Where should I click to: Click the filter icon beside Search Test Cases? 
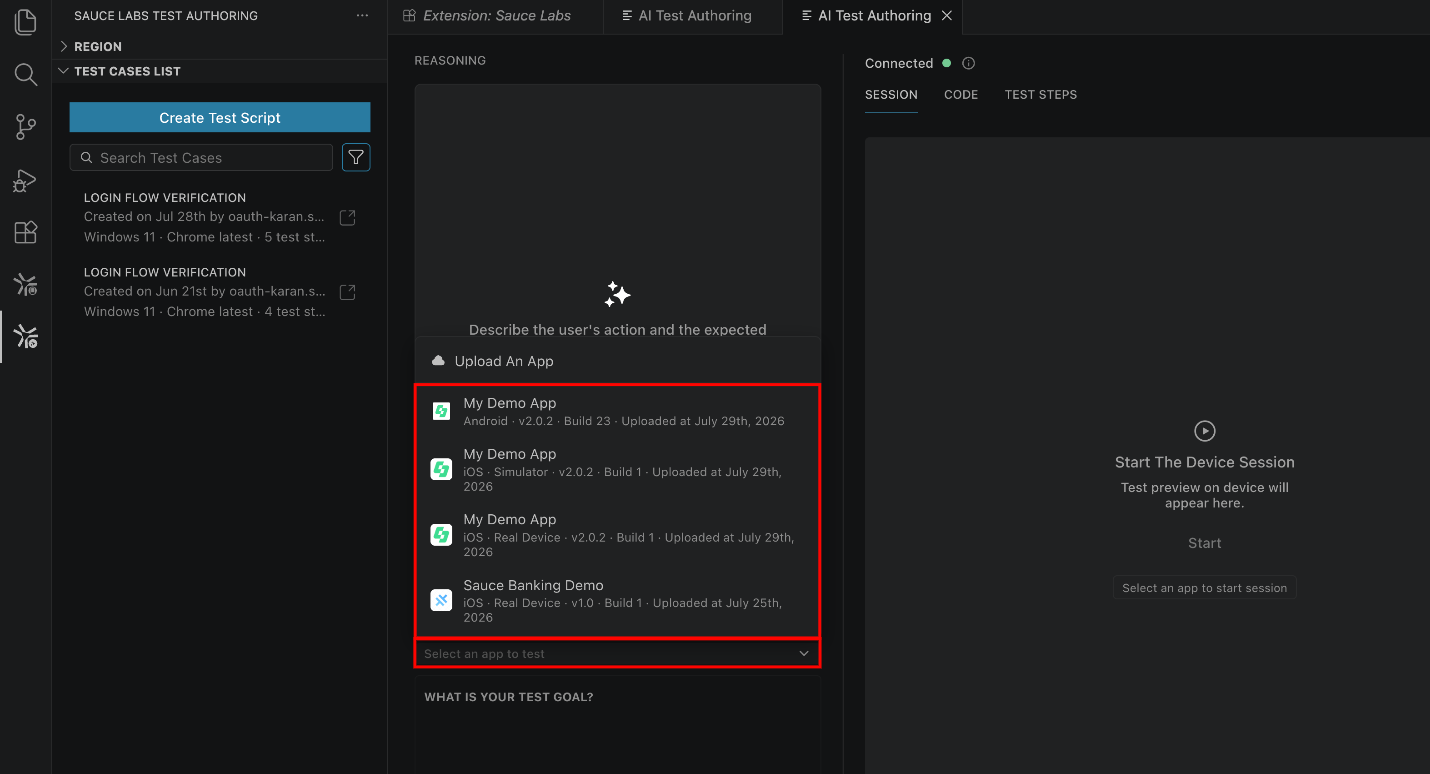(x=356, y=157)
